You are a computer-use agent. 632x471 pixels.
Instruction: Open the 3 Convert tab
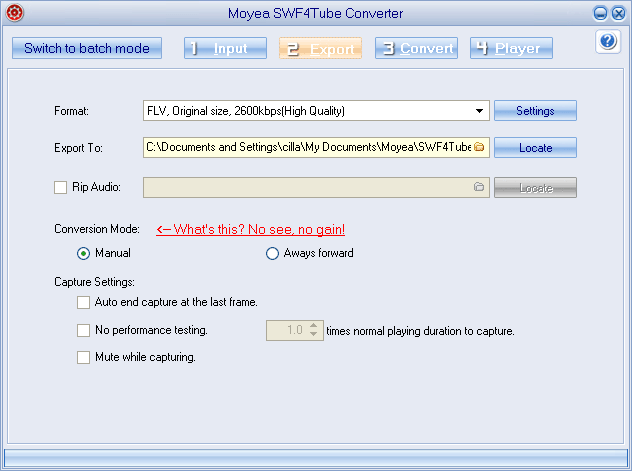click(416, 48)
